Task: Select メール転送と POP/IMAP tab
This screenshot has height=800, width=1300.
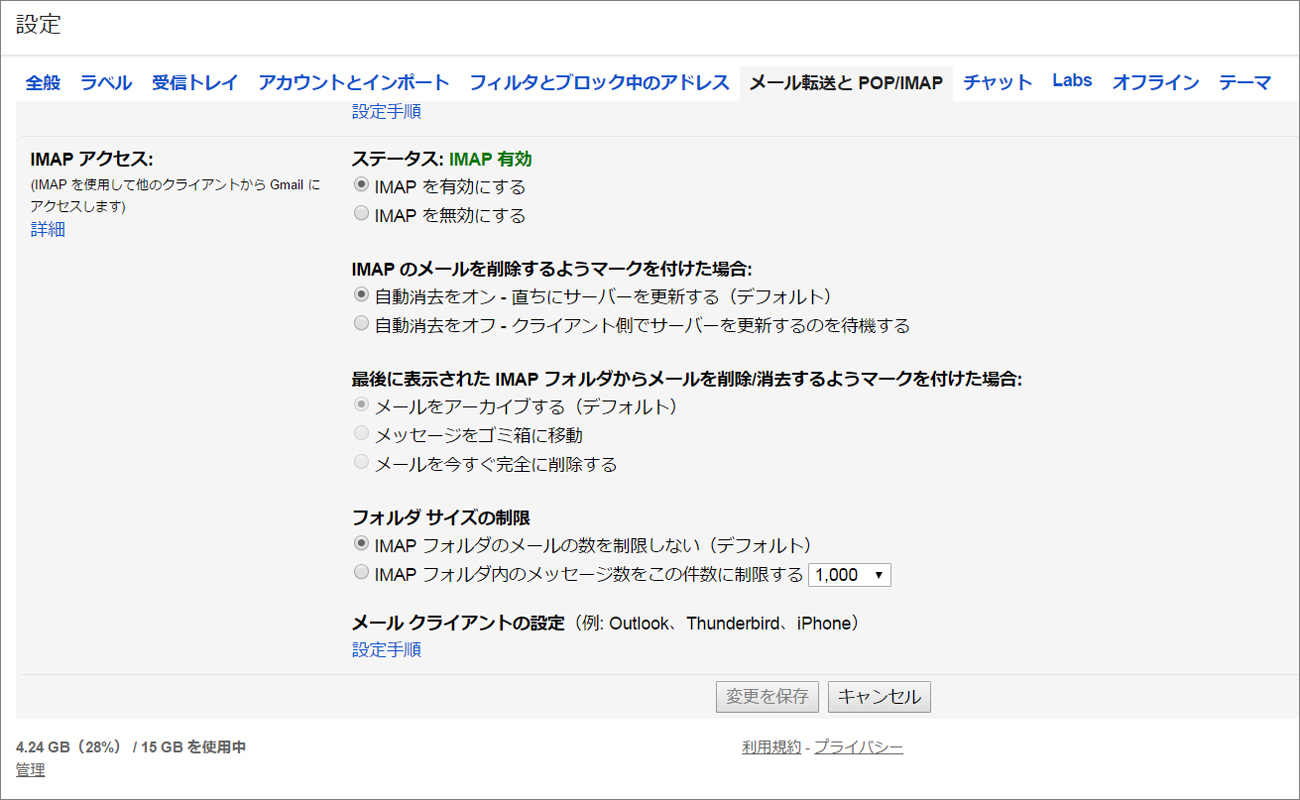Action: (846, 83)
